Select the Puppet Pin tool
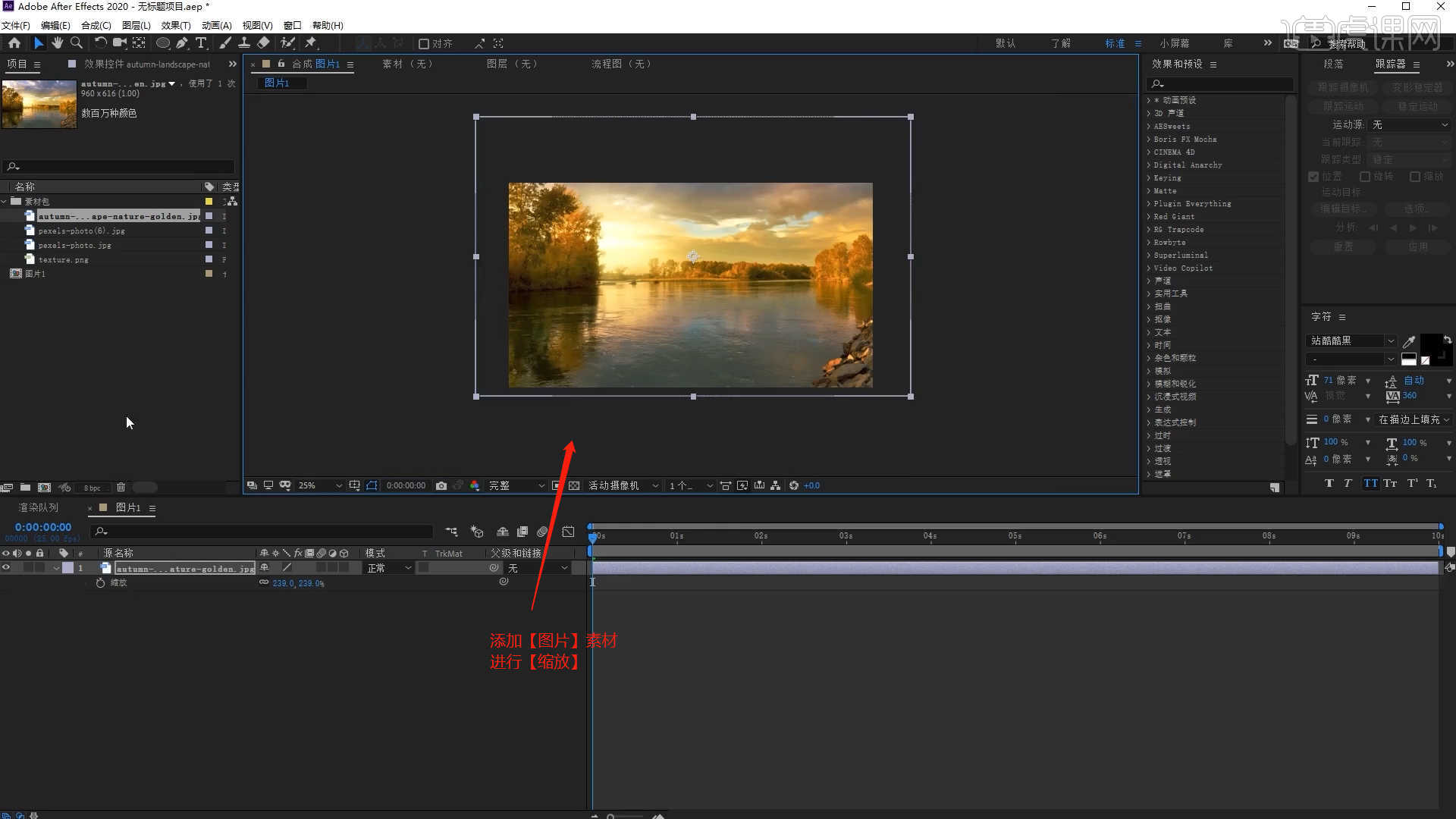 [311, 43]
